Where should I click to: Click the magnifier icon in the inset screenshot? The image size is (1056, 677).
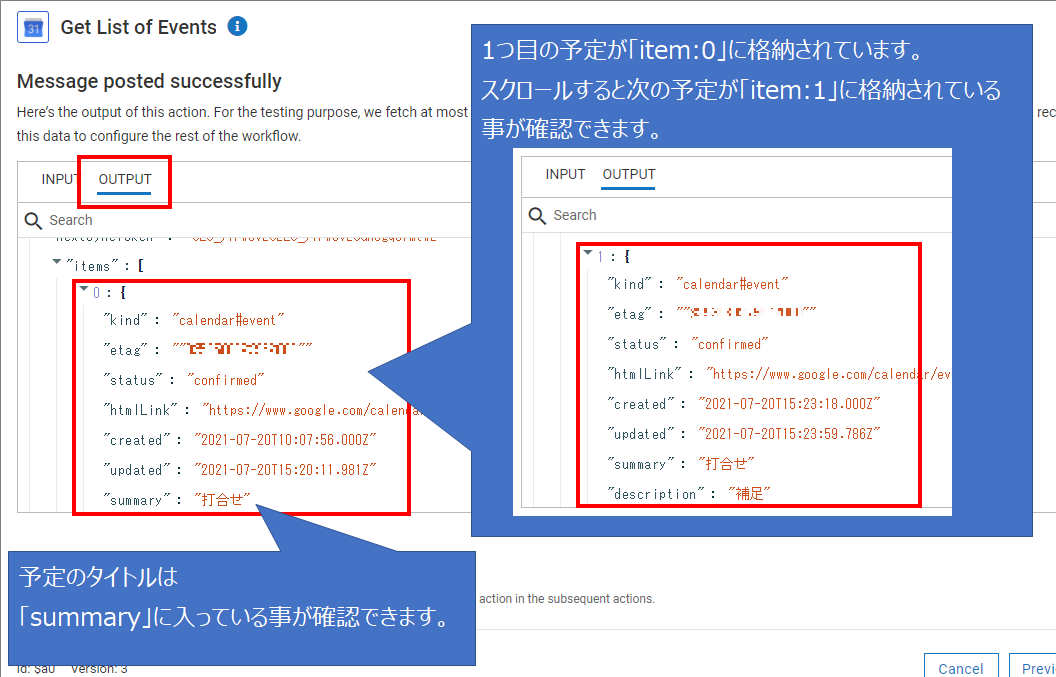tap(537, 215)
